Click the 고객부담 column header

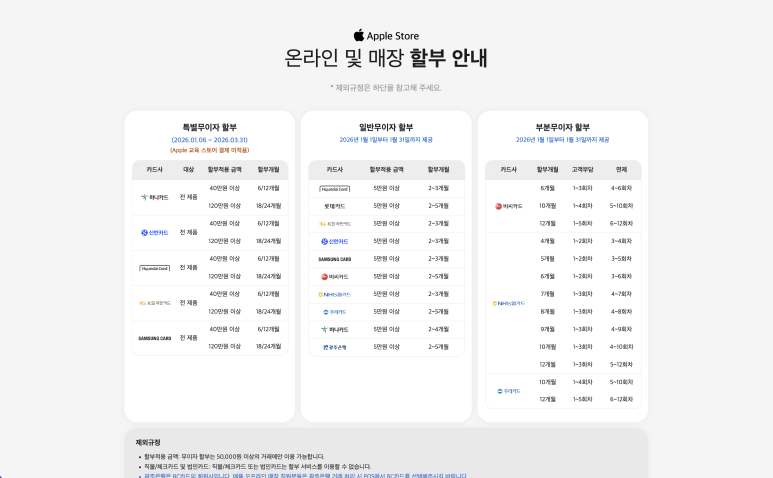pyautogui.click(x=583, y=170)
